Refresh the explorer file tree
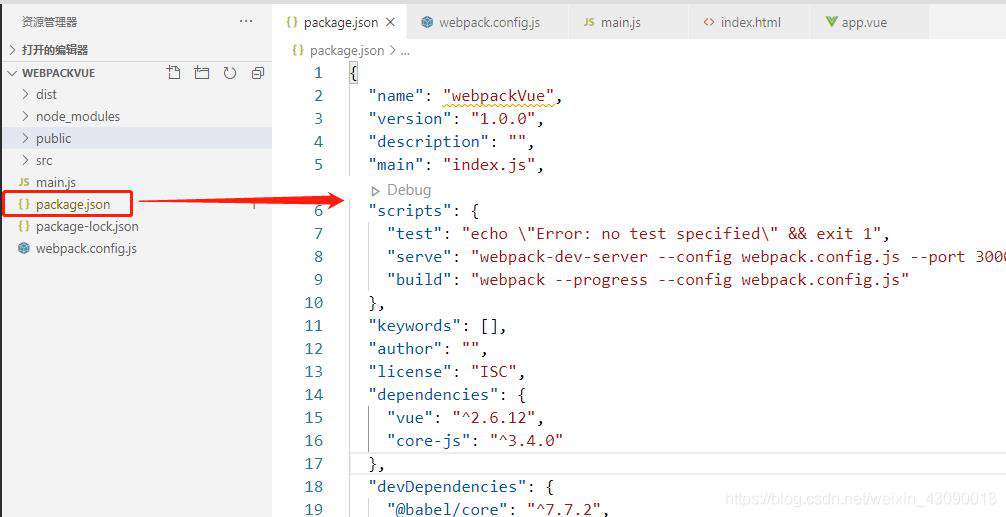Image resolution: width=1006 pixels, height=517 pixels. click(x=230, y=72)
